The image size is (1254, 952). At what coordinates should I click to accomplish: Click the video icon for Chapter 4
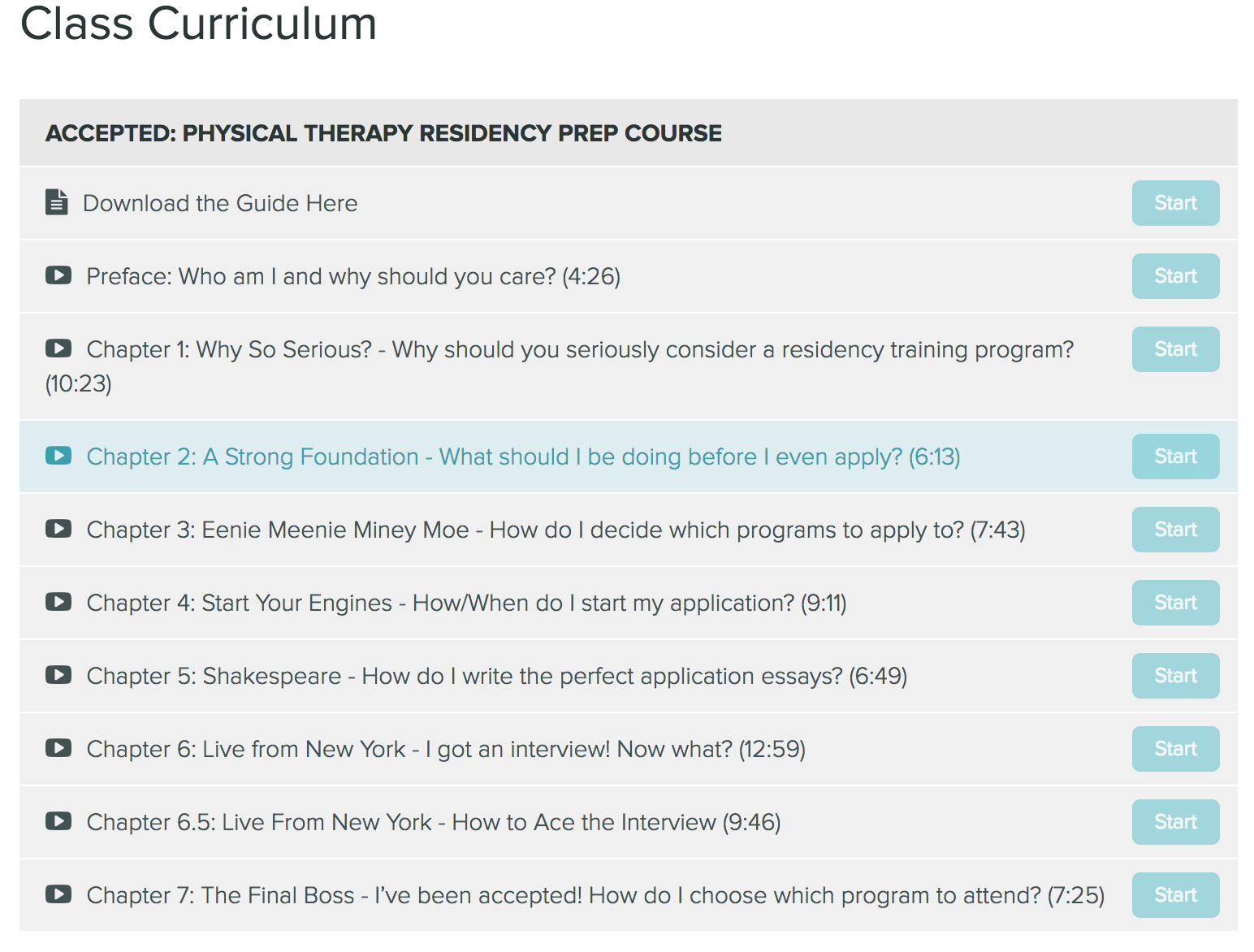coord(58,602)
